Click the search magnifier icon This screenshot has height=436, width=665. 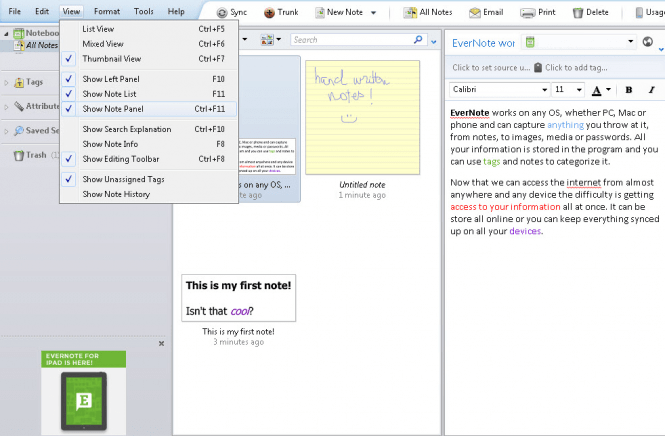tap(418, 39)
